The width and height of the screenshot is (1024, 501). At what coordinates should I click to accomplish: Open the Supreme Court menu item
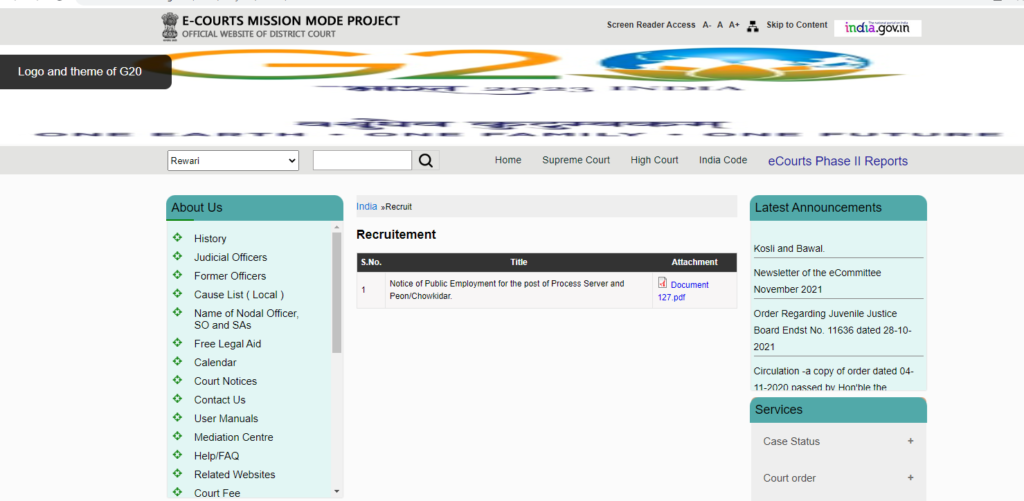[x=576, y=160]
